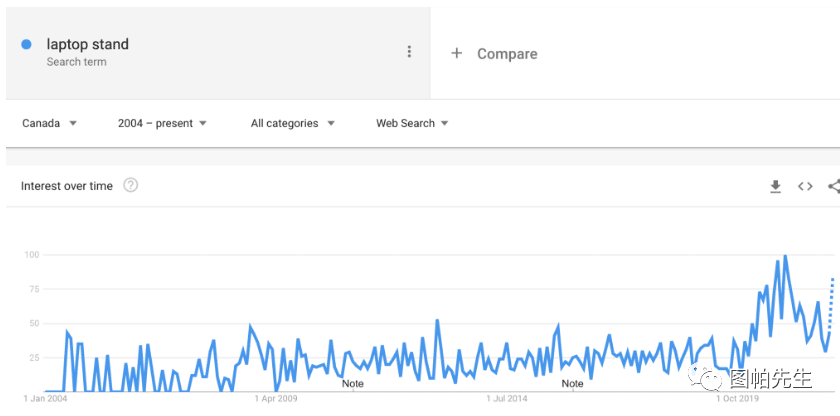Share the Interest over time chart
The image size is (840, 416).
point(834,186)
